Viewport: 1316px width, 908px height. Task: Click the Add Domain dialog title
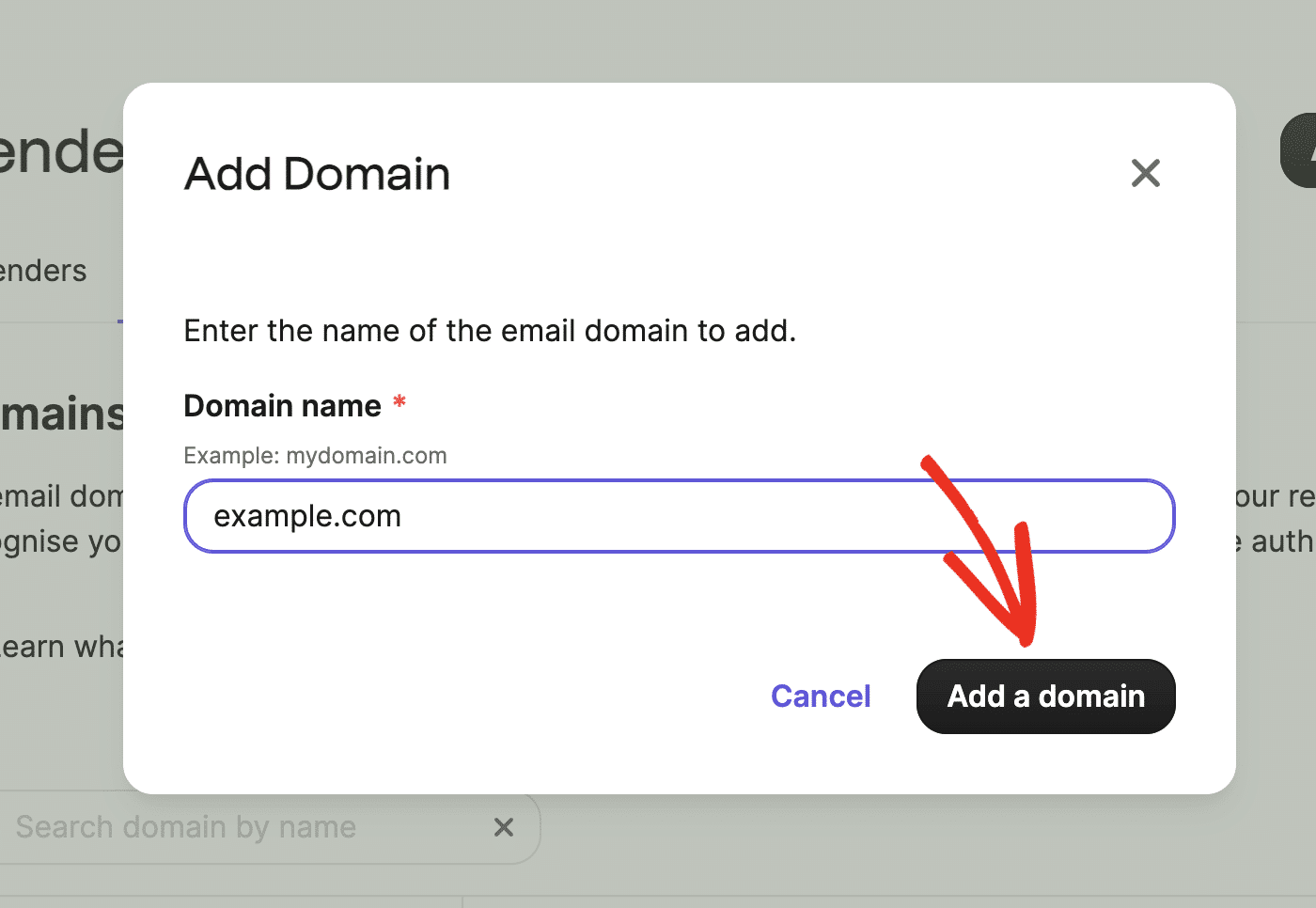317,174
